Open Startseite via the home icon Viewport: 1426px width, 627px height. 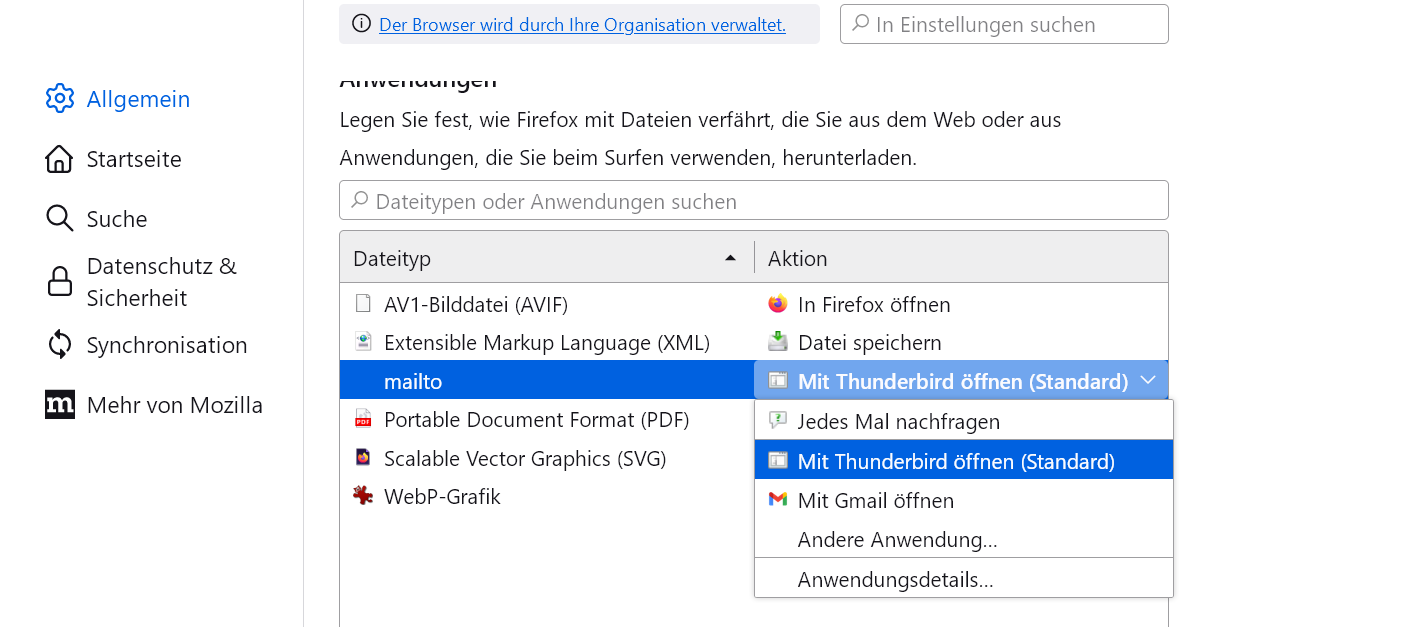[60, 159]
